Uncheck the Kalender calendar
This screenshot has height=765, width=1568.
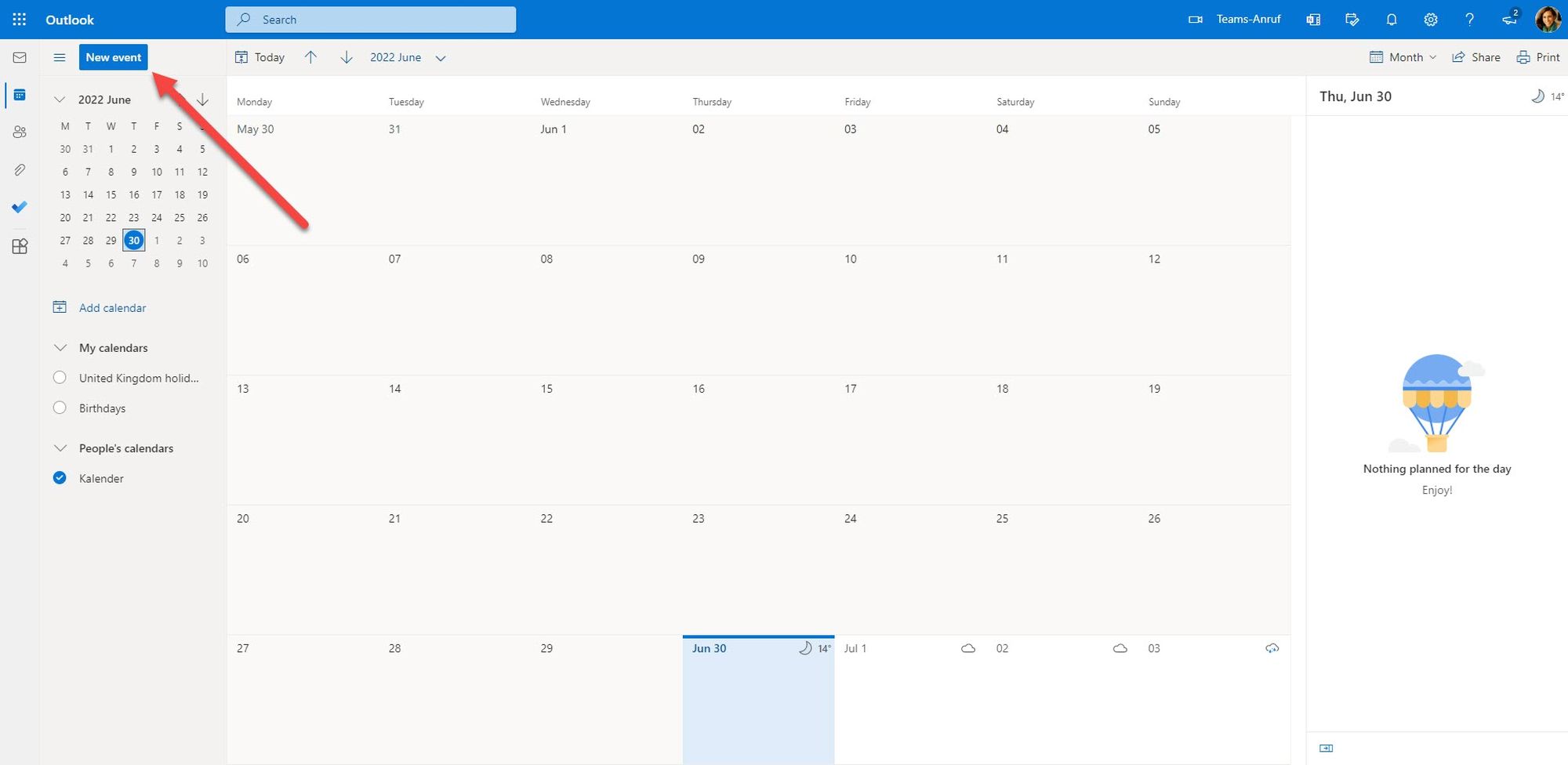pos(60,478)
